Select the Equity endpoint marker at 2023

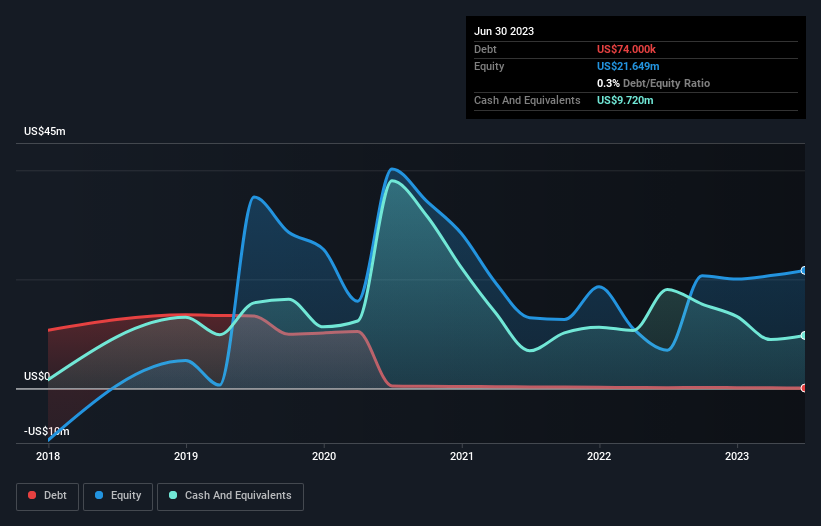tap(804, 271)
